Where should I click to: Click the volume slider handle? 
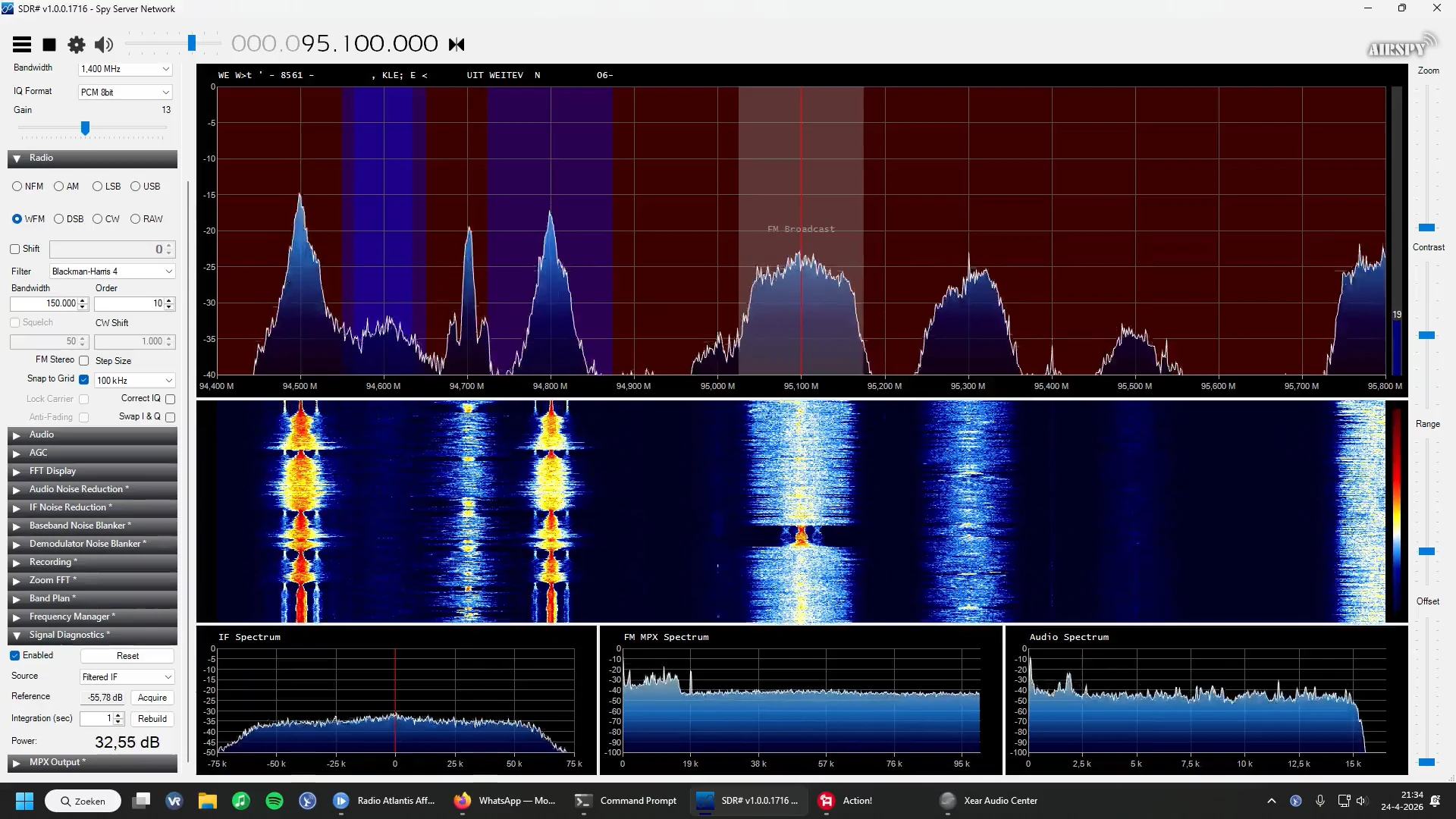click(x=192, y=43)
